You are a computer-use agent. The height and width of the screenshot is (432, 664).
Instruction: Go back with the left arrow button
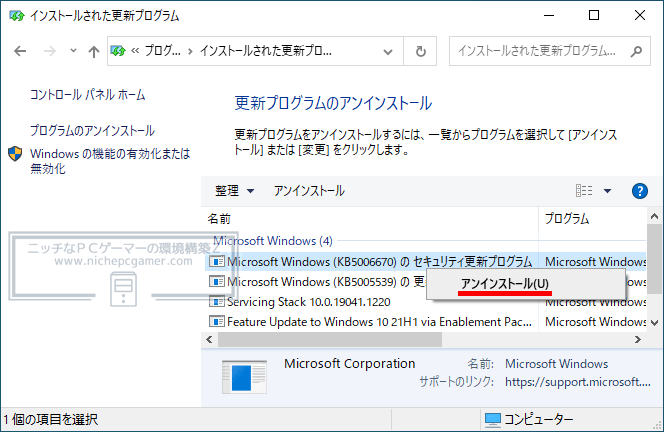click(x=20, y=51)
